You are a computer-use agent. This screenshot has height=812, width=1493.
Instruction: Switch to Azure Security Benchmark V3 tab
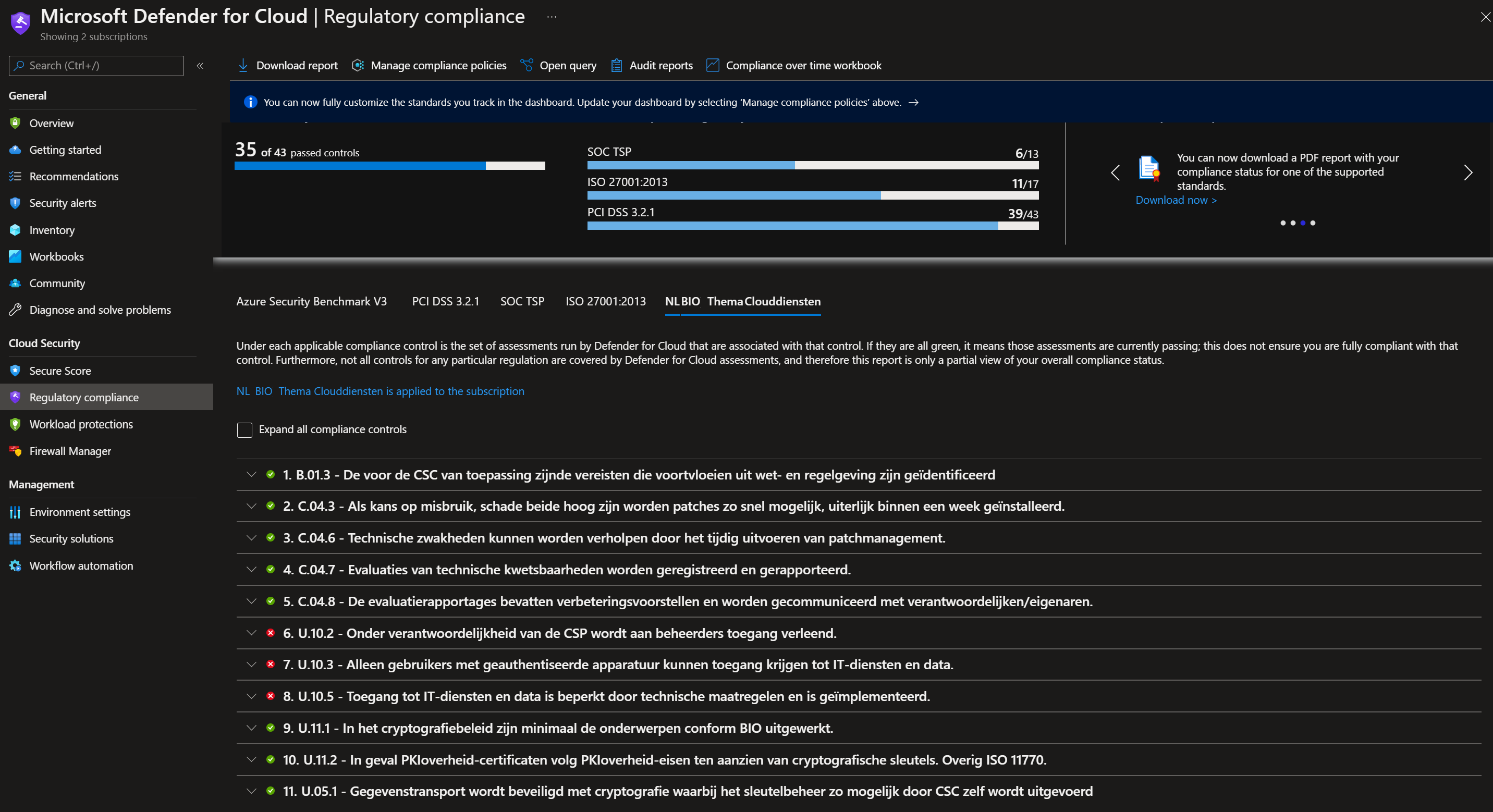point(311,301)
